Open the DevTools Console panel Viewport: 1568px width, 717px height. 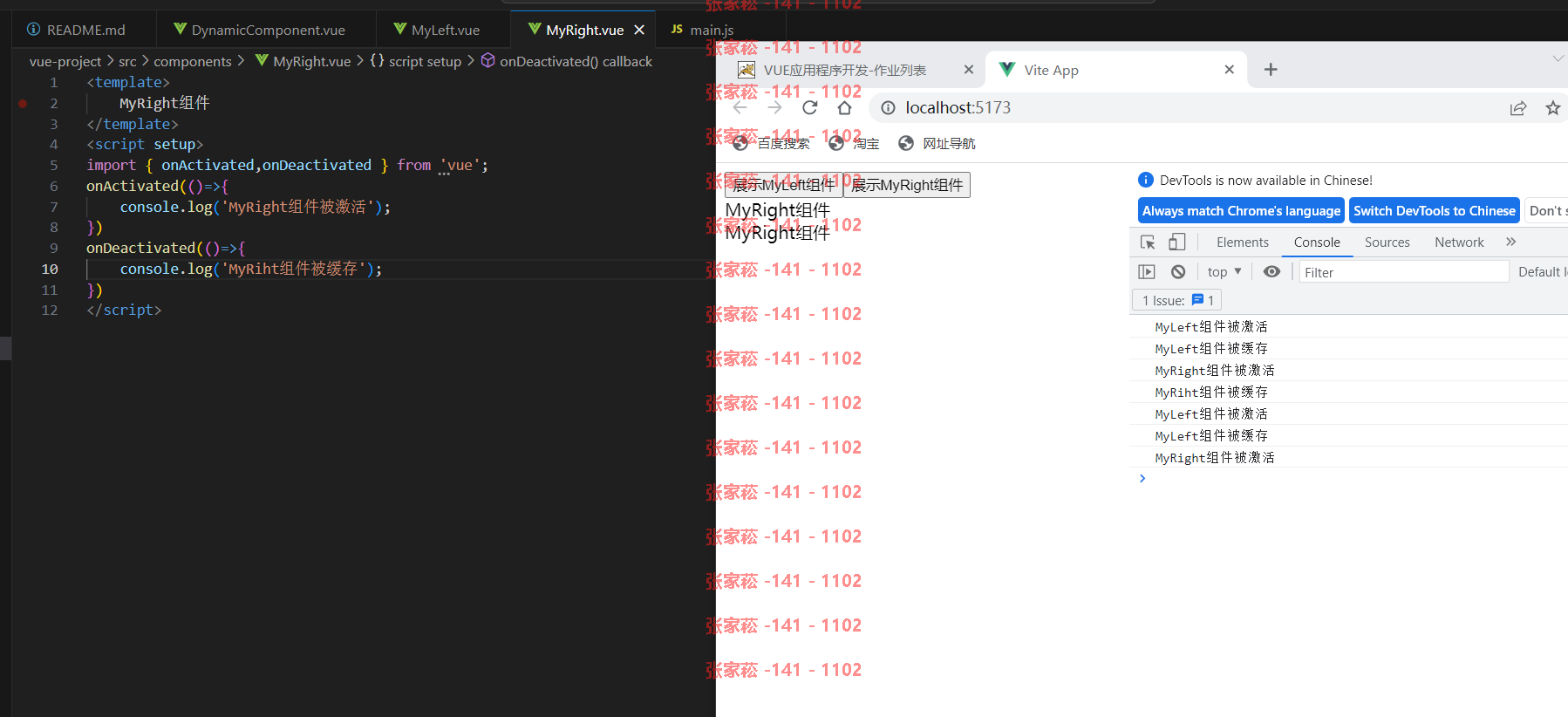pos(1317,242)
